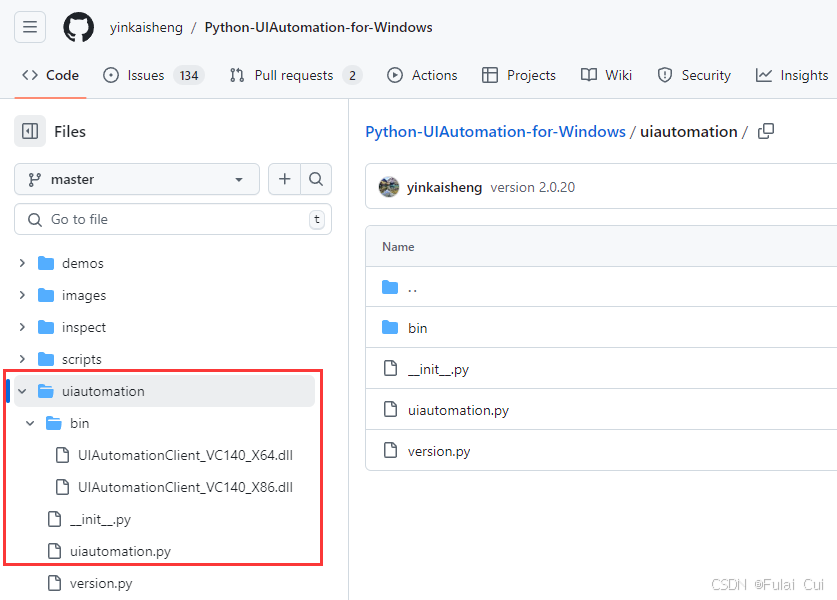Select uiautomation.py in the file tree
Viewport: 837px width, 600px height.
pyautogui.click(x=120, y=551)
